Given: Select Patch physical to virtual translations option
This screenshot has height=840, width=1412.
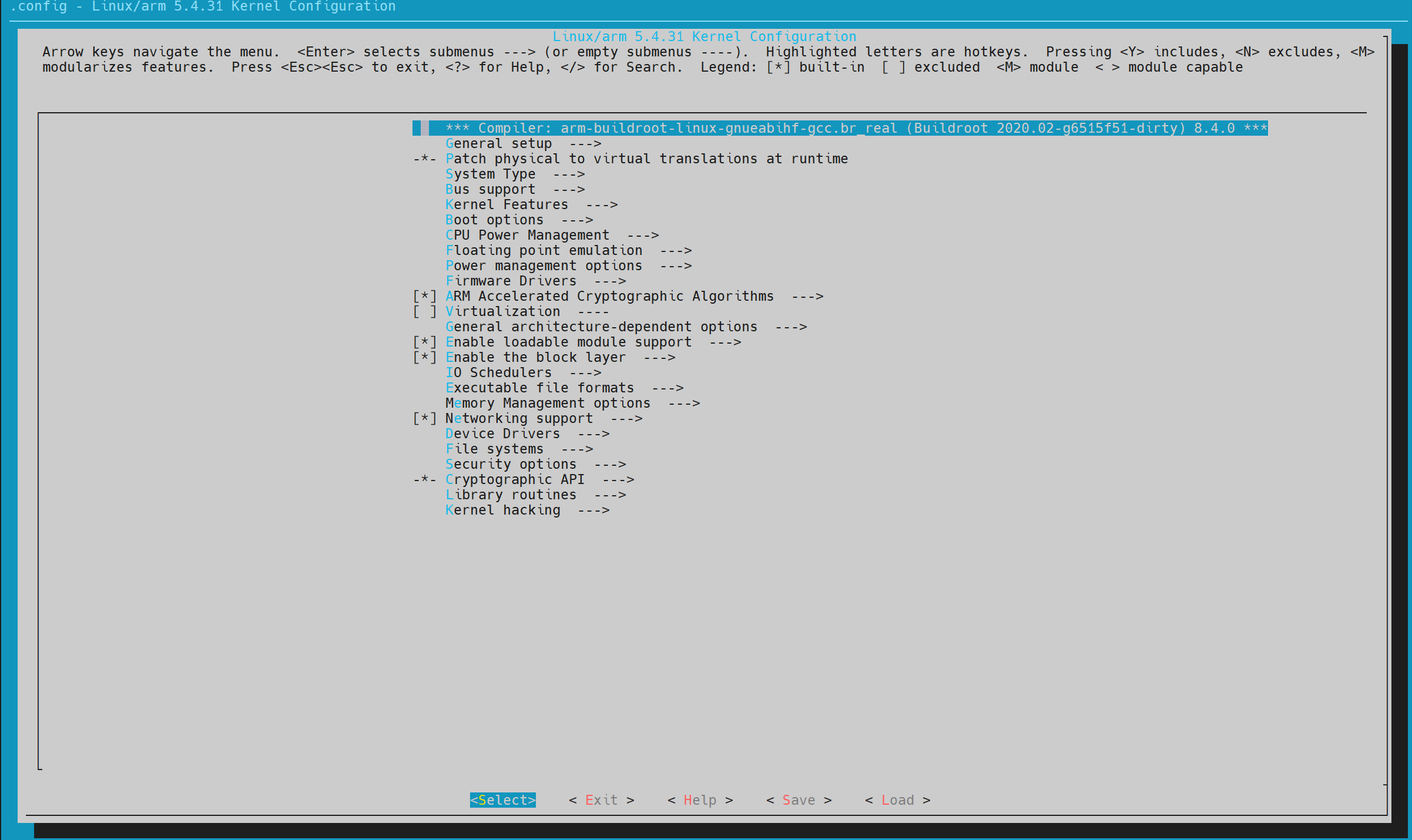Looking at the screenshot, I should 646,159.
